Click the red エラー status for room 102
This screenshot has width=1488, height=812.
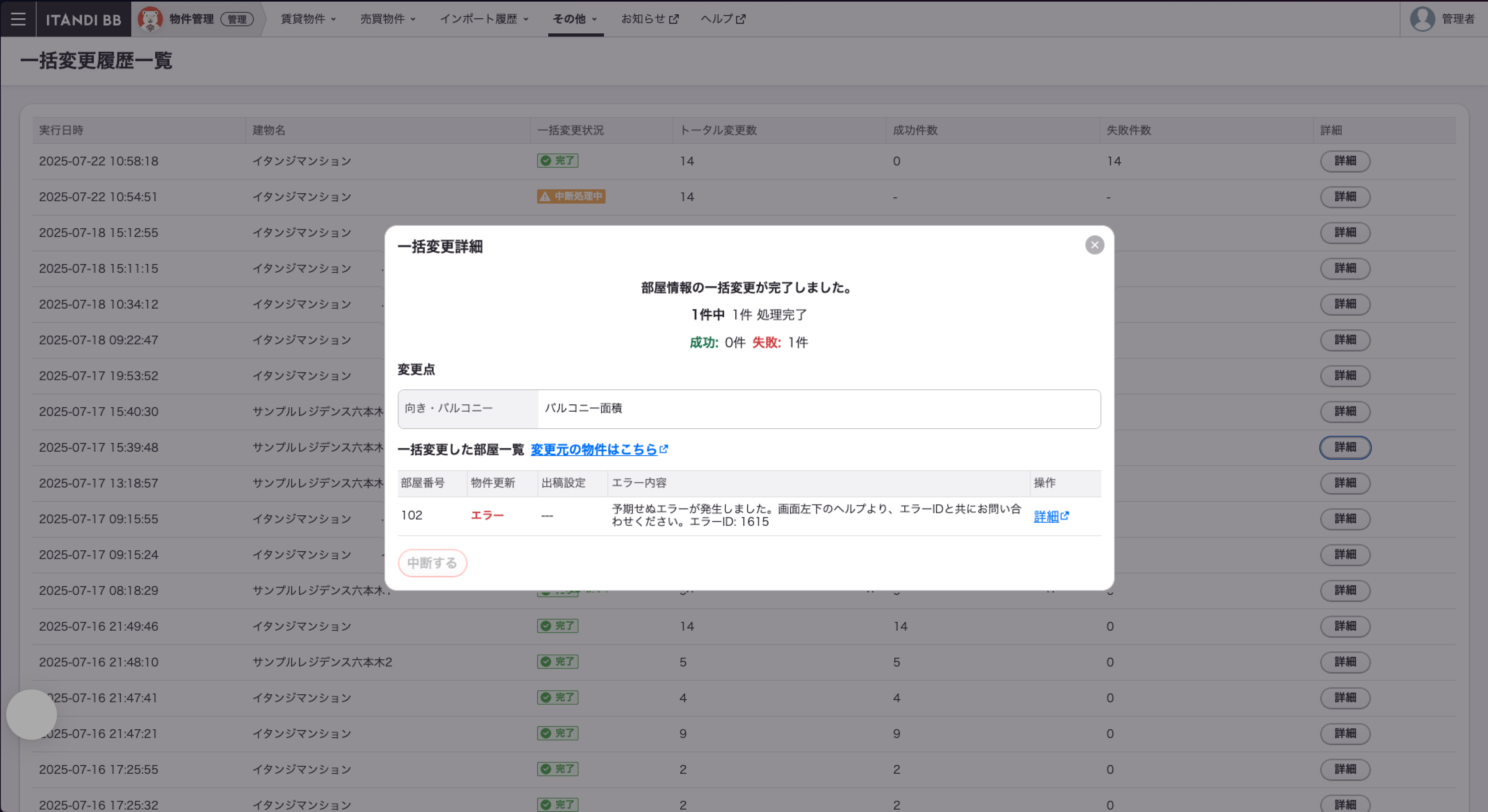pos(487,516)
